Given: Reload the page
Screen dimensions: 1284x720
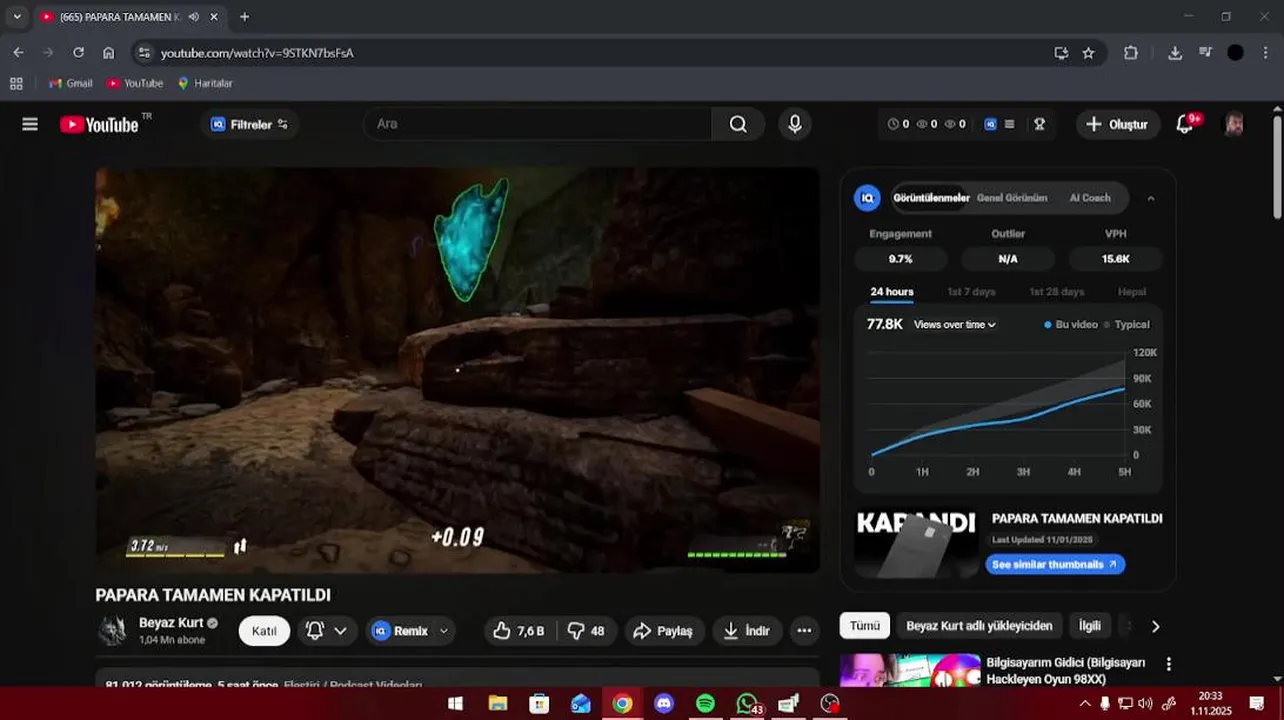Looking at the screenshot, I should (78, 53).
